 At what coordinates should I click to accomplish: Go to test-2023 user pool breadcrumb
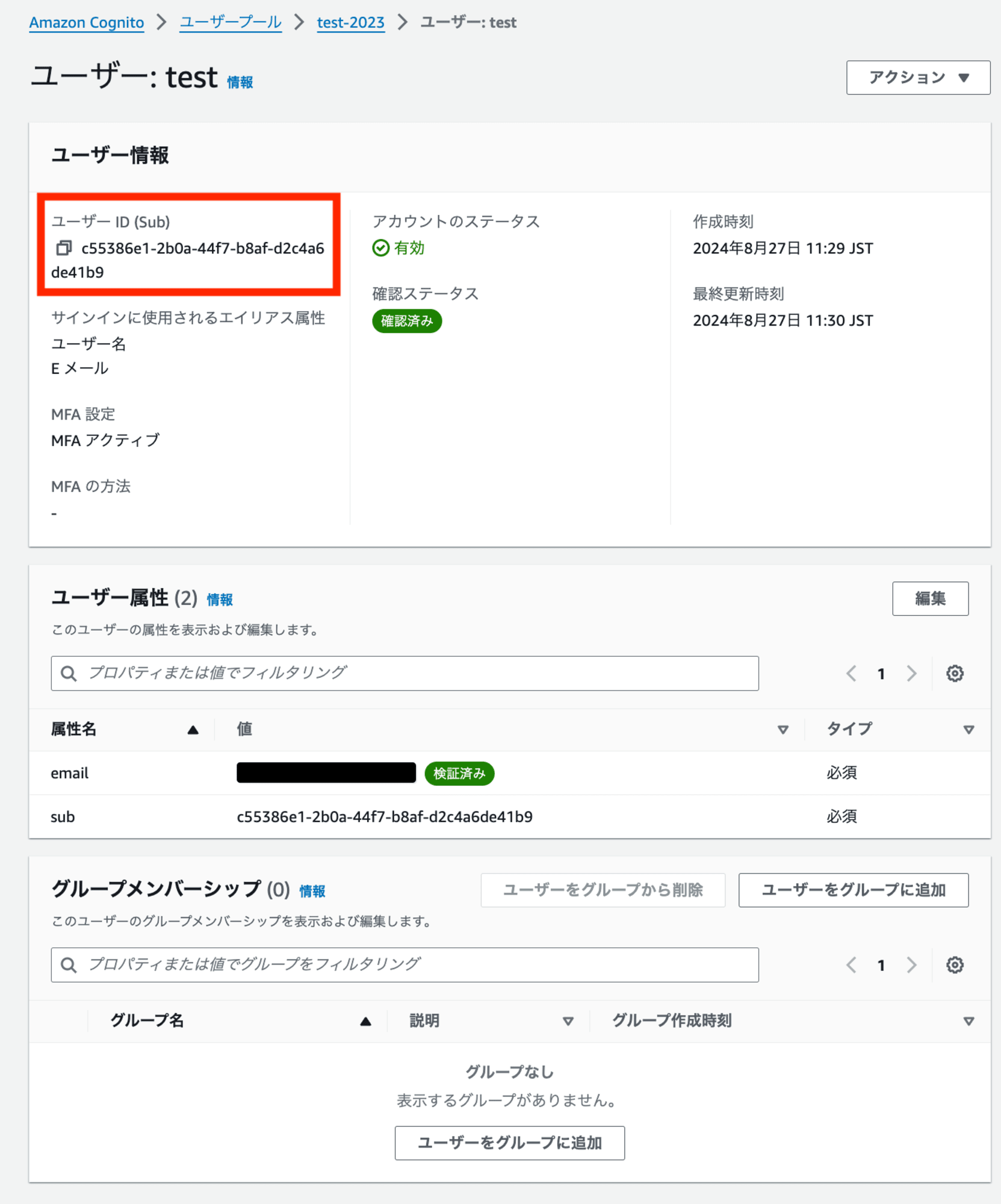pos(351,22)
